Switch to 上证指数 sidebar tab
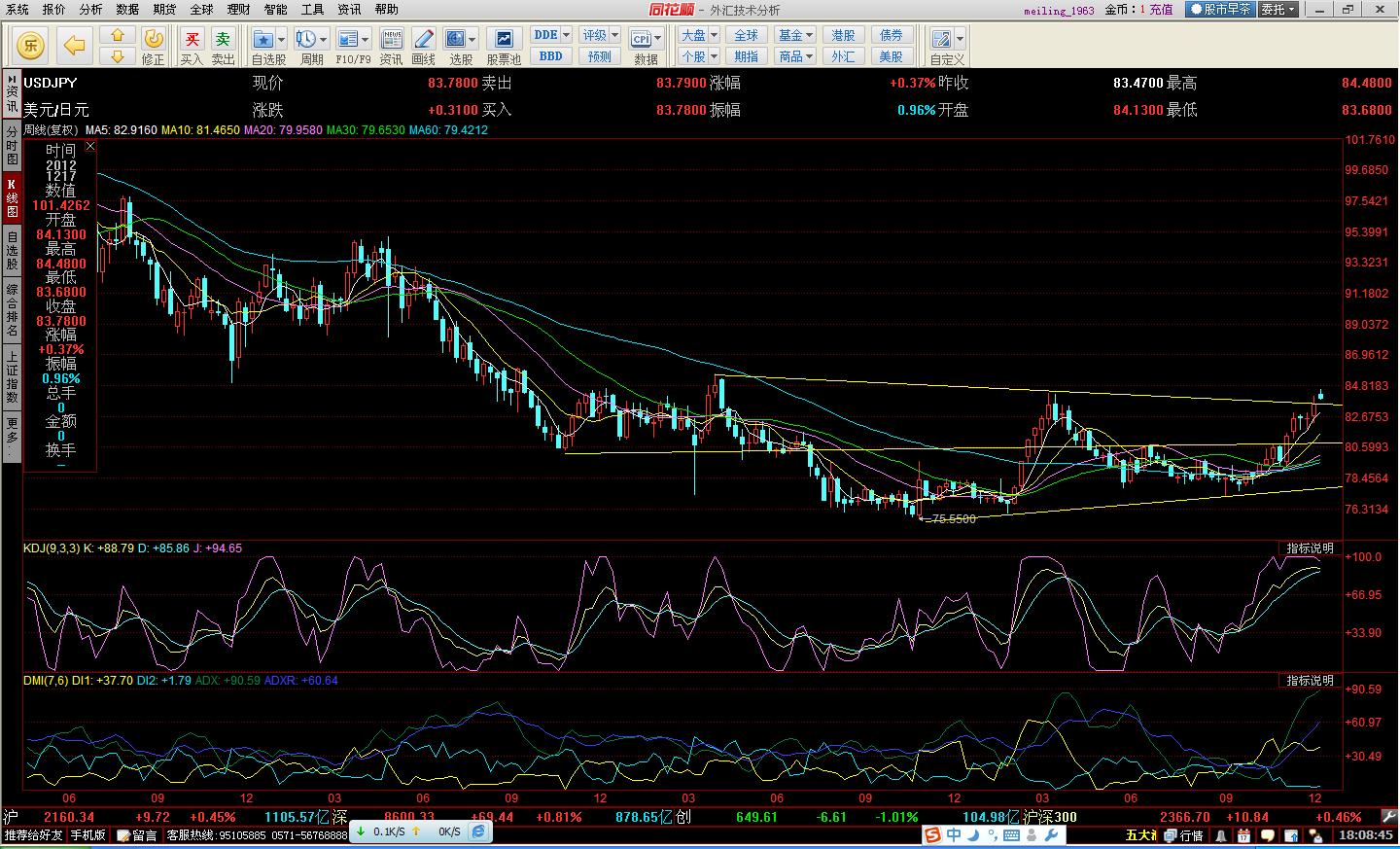 (12, 377)
